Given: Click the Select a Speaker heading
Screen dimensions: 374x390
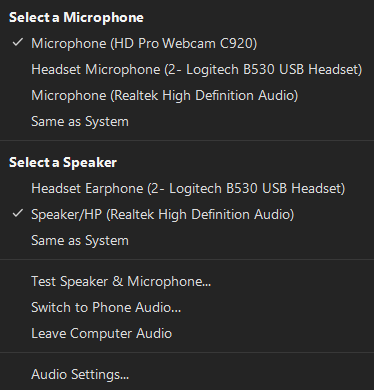Looking at the screenshot, I should coord(63,162).
